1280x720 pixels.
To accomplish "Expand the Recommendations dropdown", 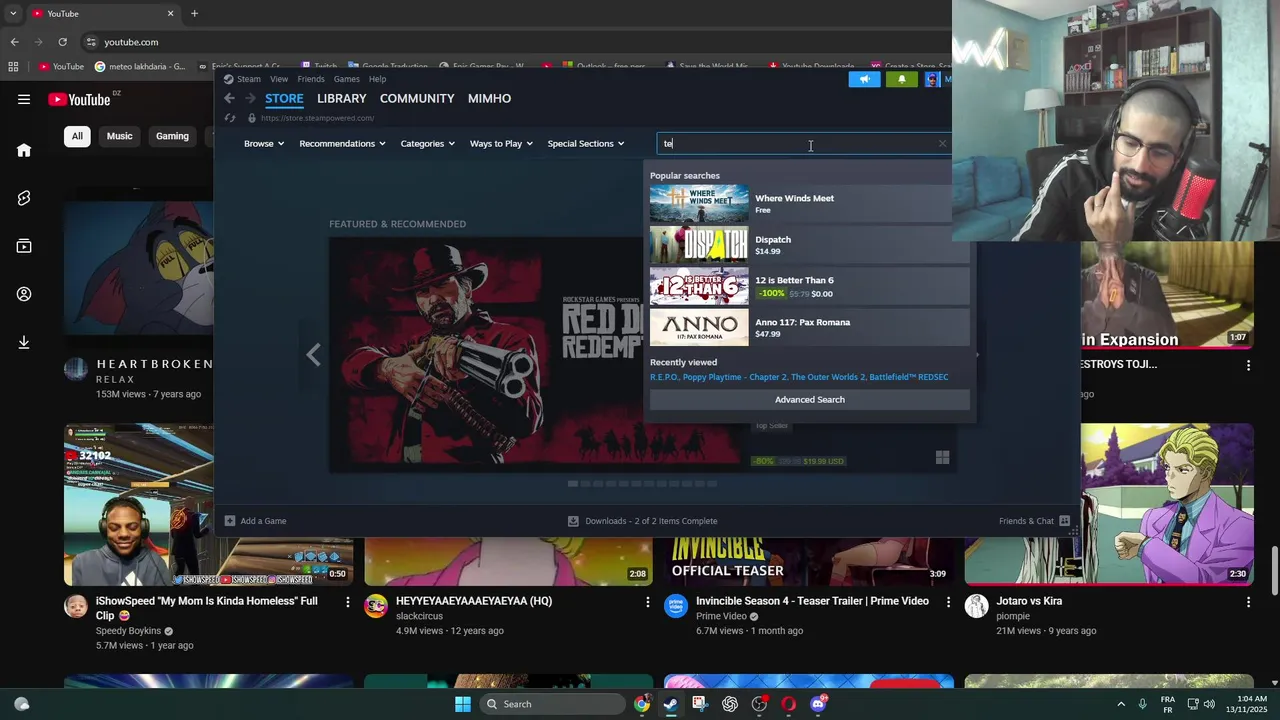I will pyautogui.click(x=342, y=143).
